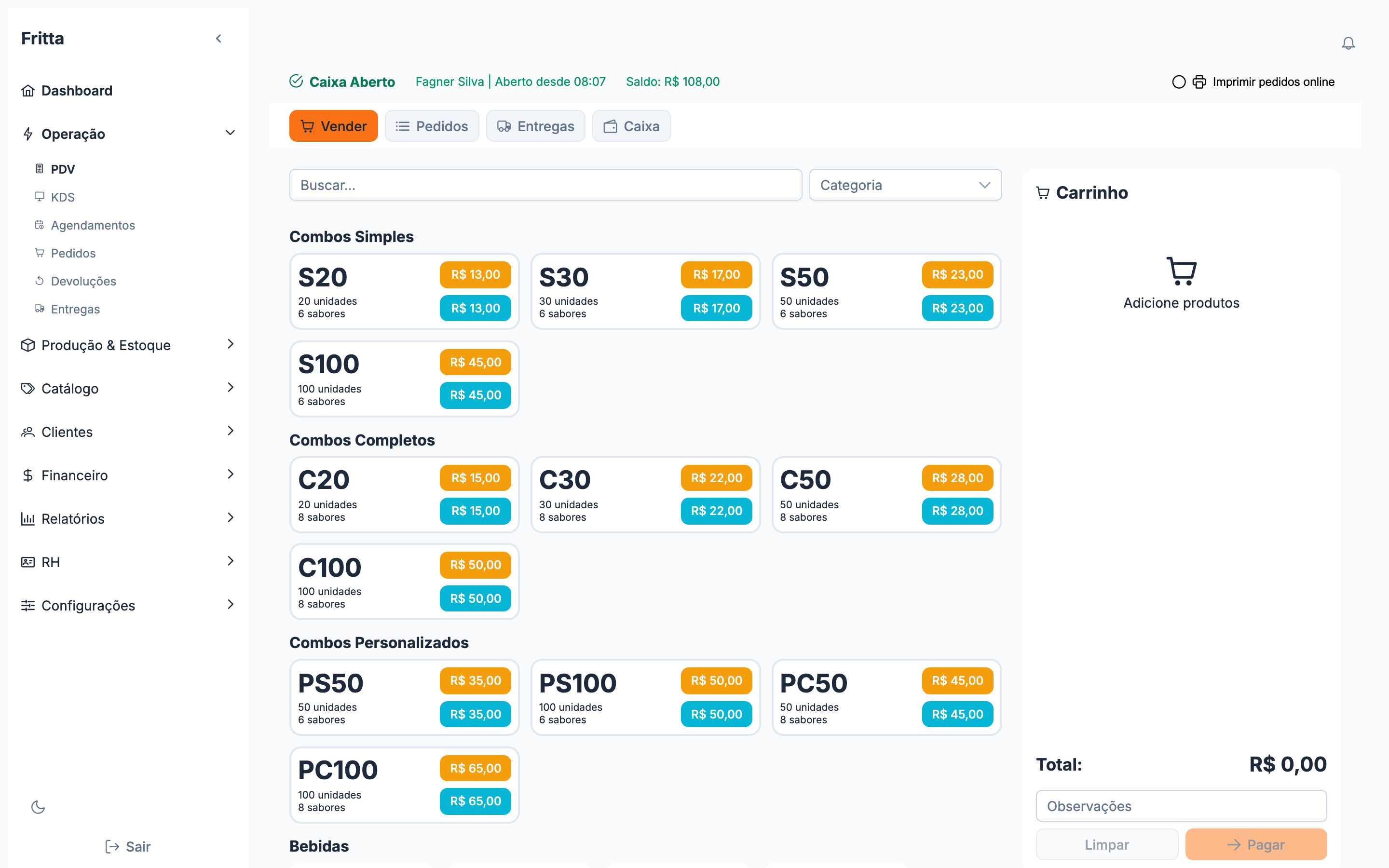Log out with Sair
Screen dimensions: 1389x868
point(127,847)
